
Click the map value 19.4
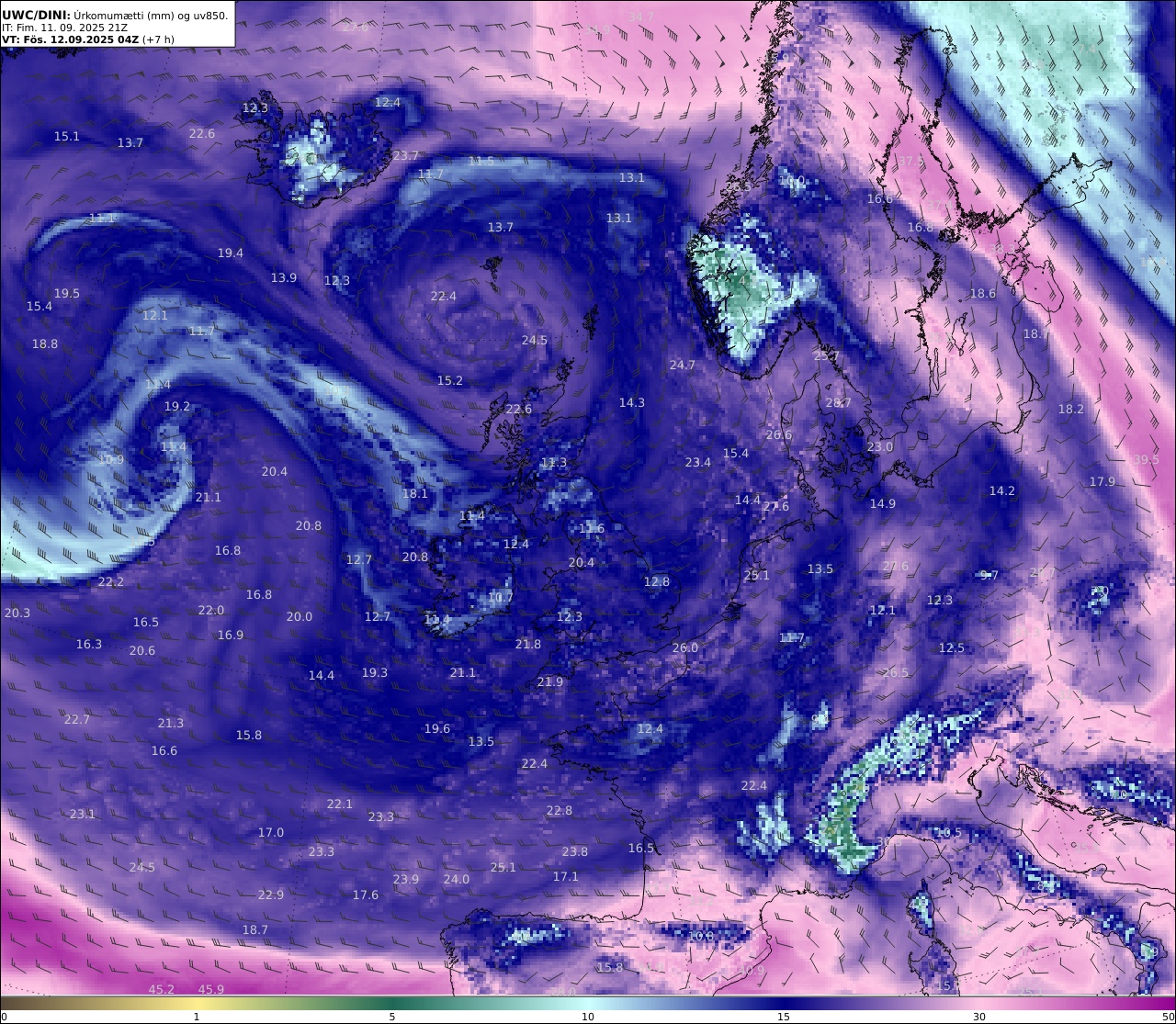(x=231, y=253)
